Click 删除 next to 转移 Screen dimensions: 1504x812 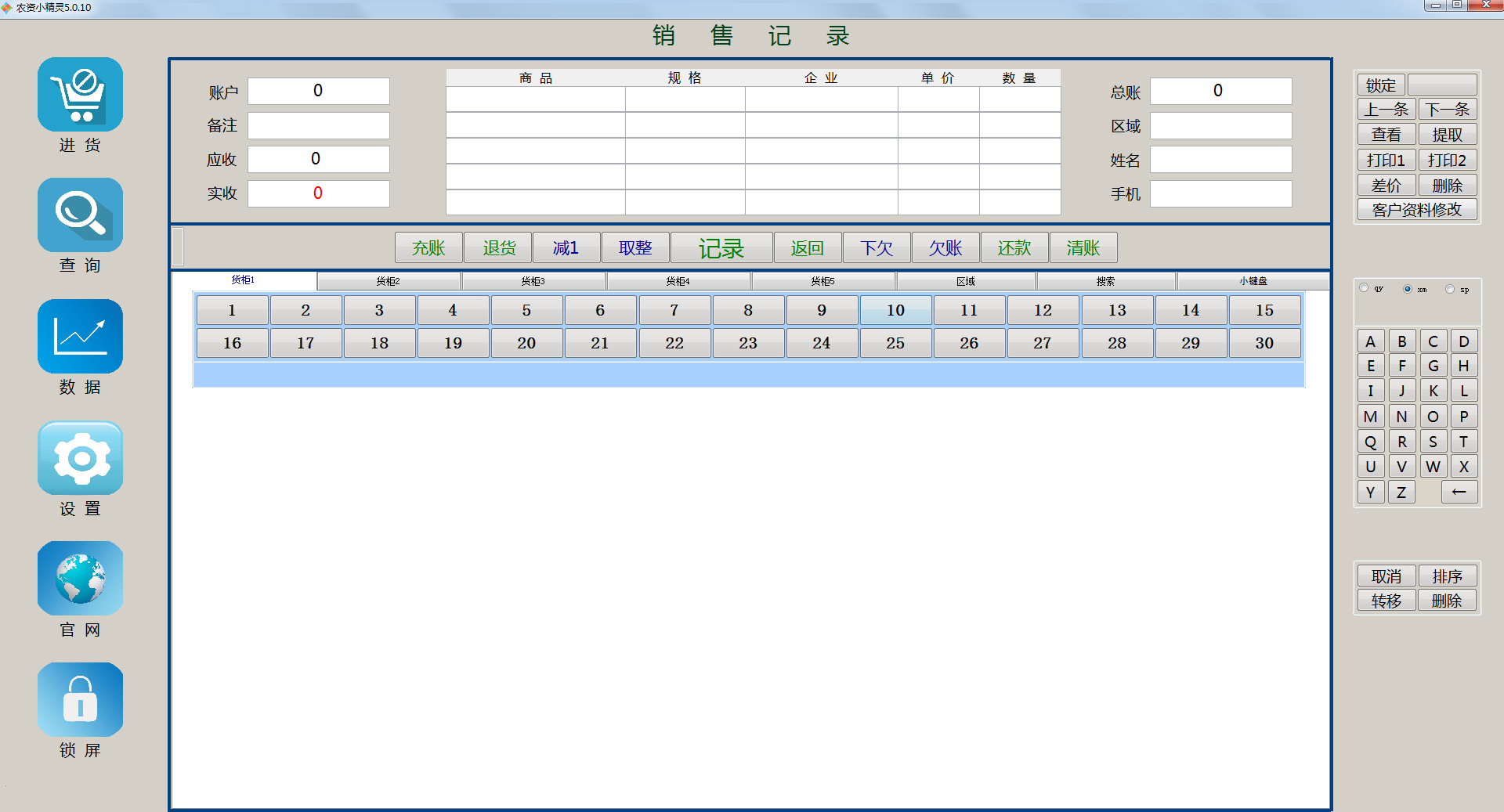(1448, 600)
